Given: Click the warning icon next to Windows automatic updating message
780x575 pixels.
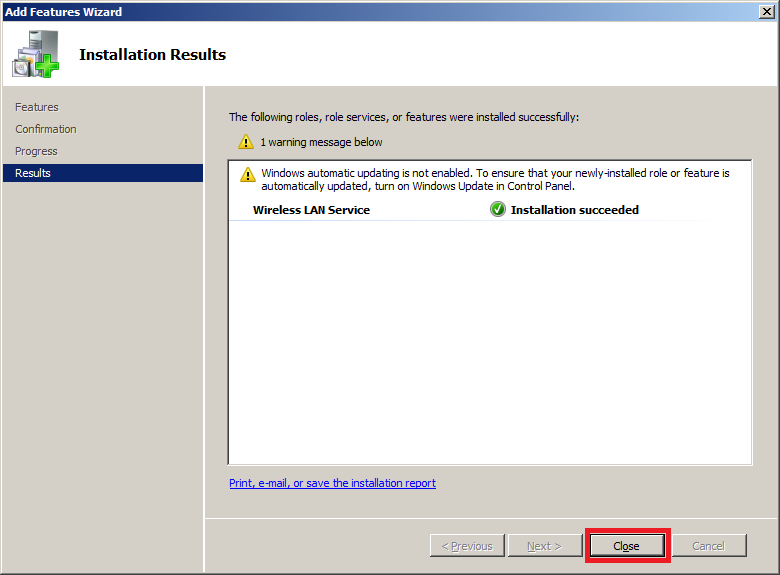Looking at the screenshot, I should pos(248,175).
